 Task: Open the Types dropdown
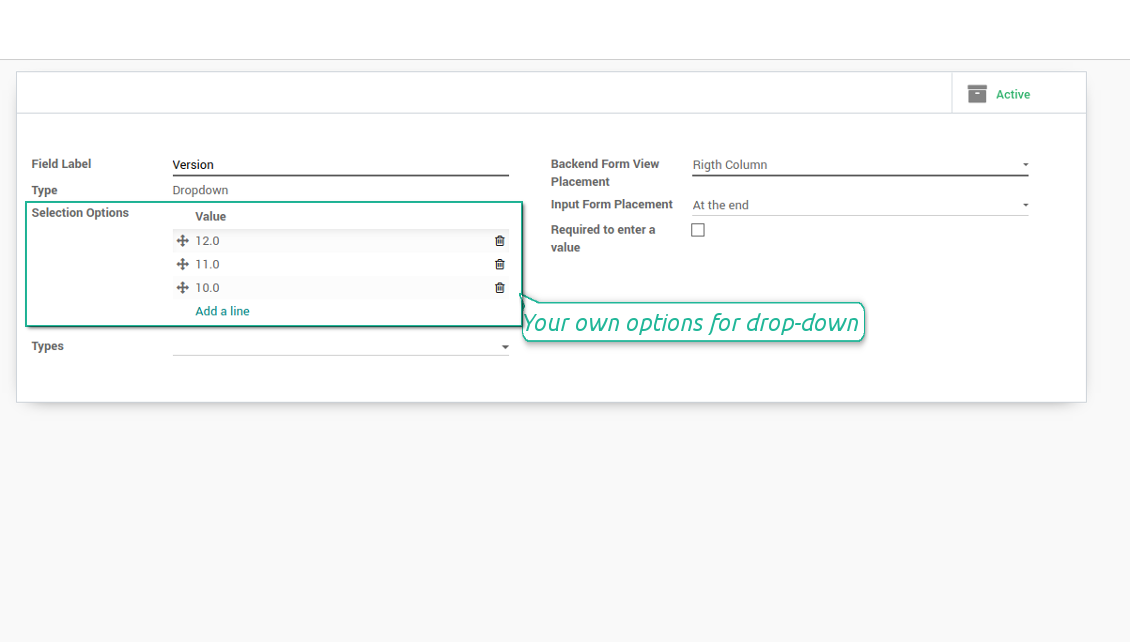[340, 346]
